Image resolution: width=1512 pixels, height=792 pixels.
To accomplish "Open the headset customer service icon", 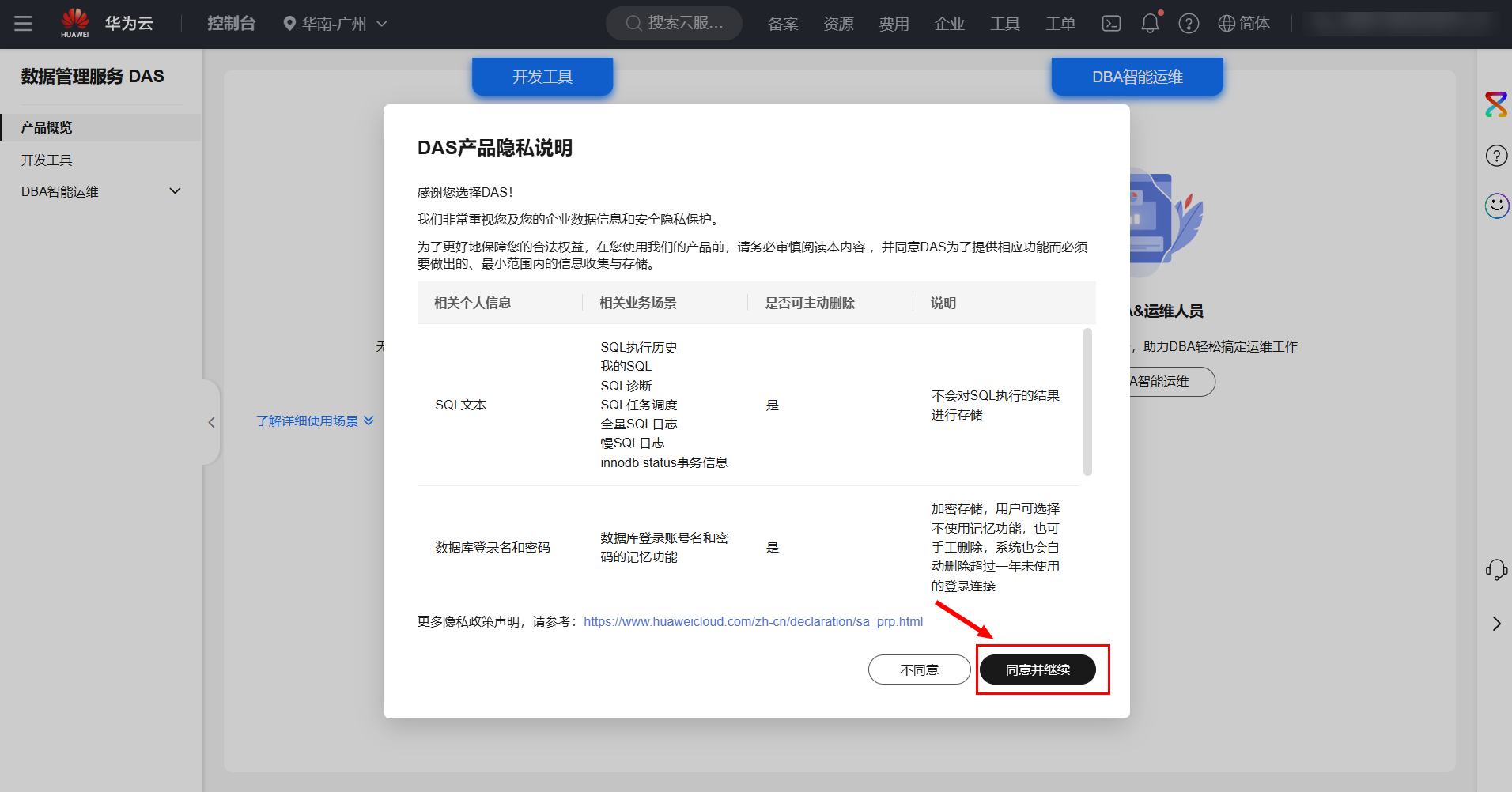I will 1496,569.
